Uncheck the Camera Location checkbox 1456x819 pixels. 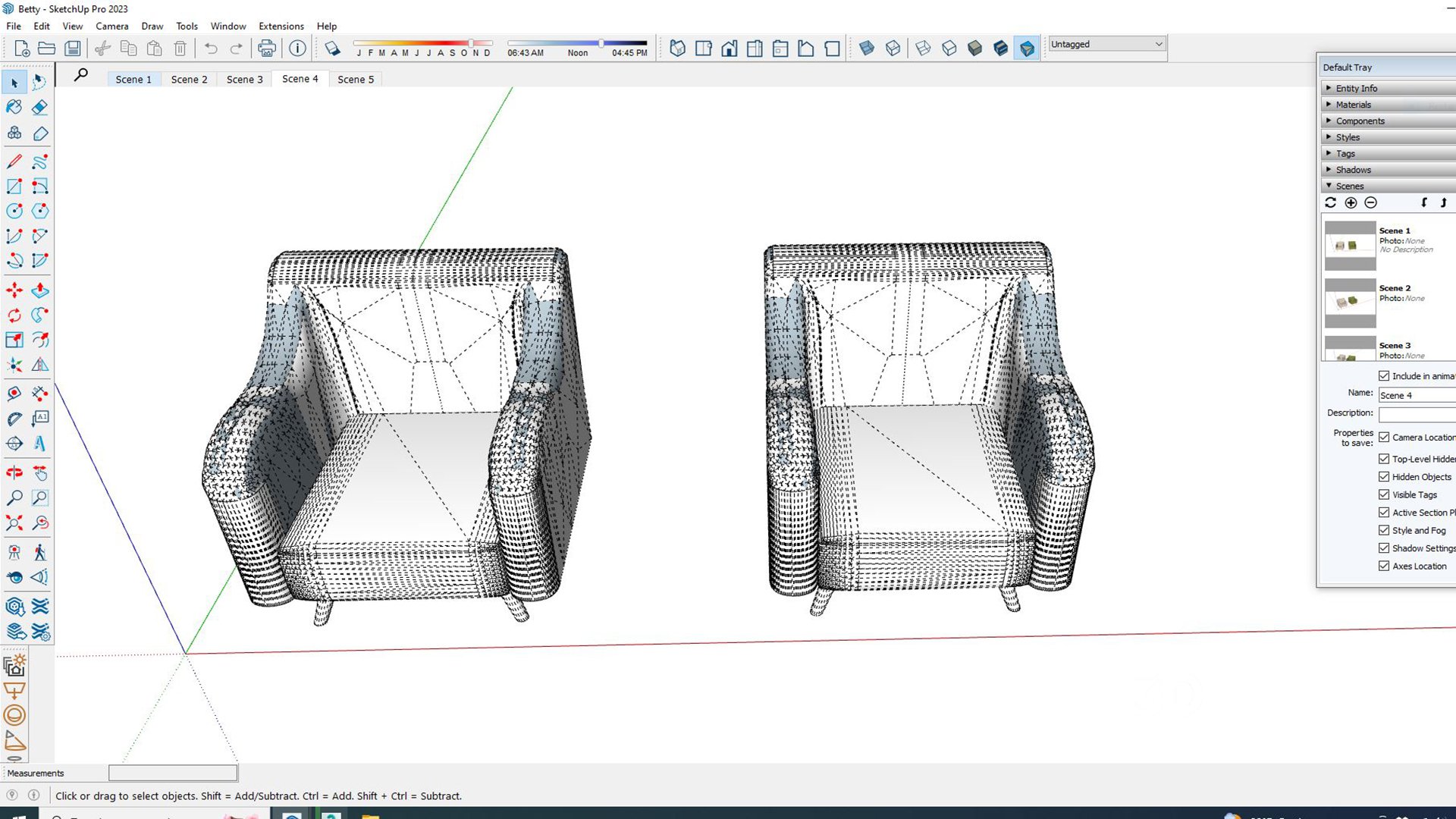click(1384, 438)
